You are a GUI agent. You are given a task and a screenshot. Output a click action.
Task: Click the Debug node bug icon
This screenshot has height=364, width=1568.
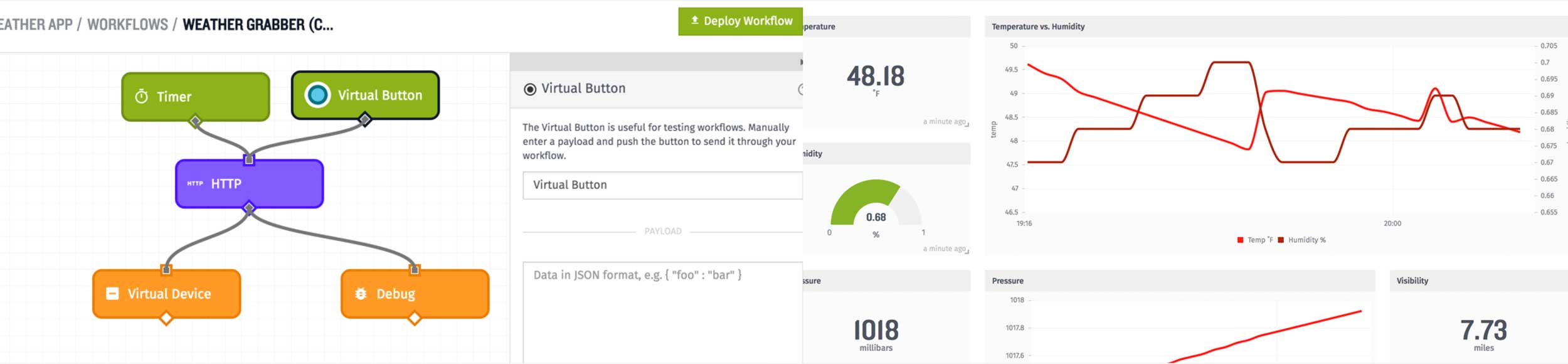(x=361, y=294)
